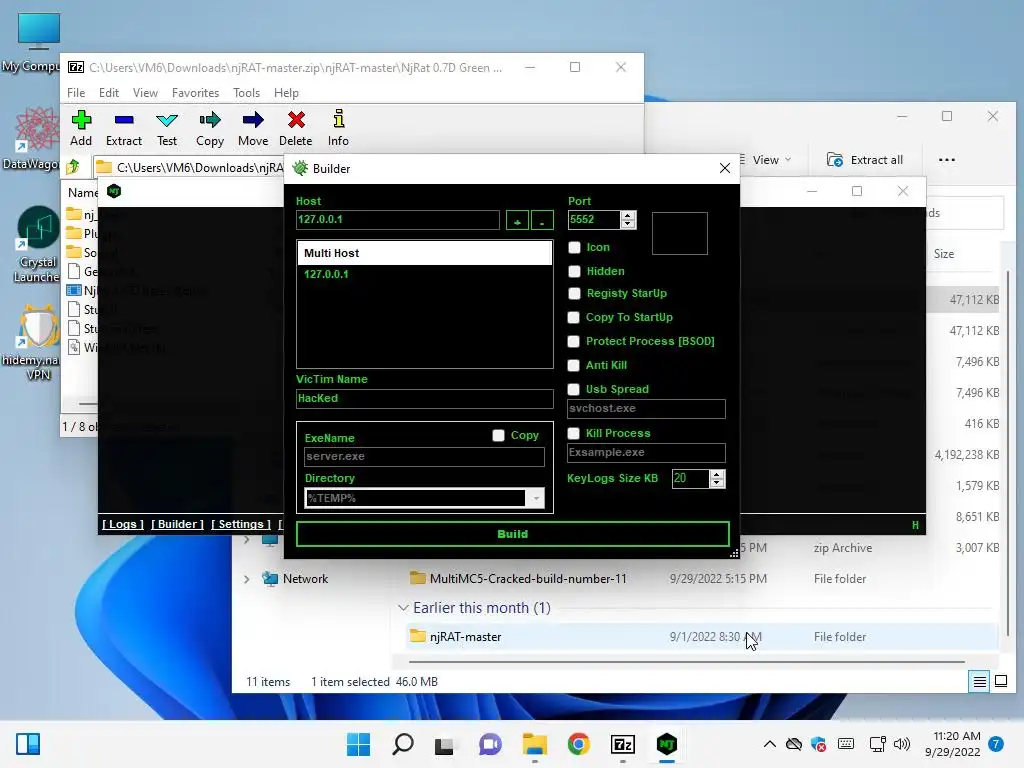1024x768 pixels.
Task: Click the Build button
Action: tap(513, 534)
